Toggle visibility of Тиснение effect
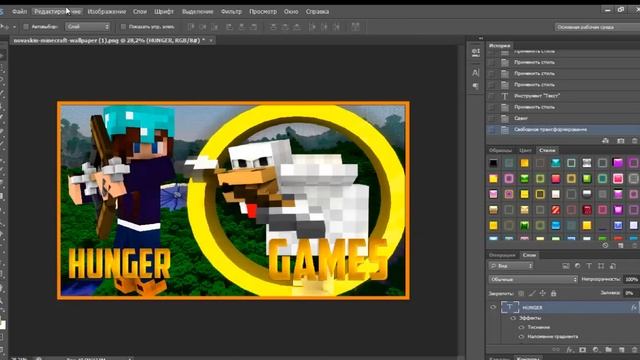 521,327
